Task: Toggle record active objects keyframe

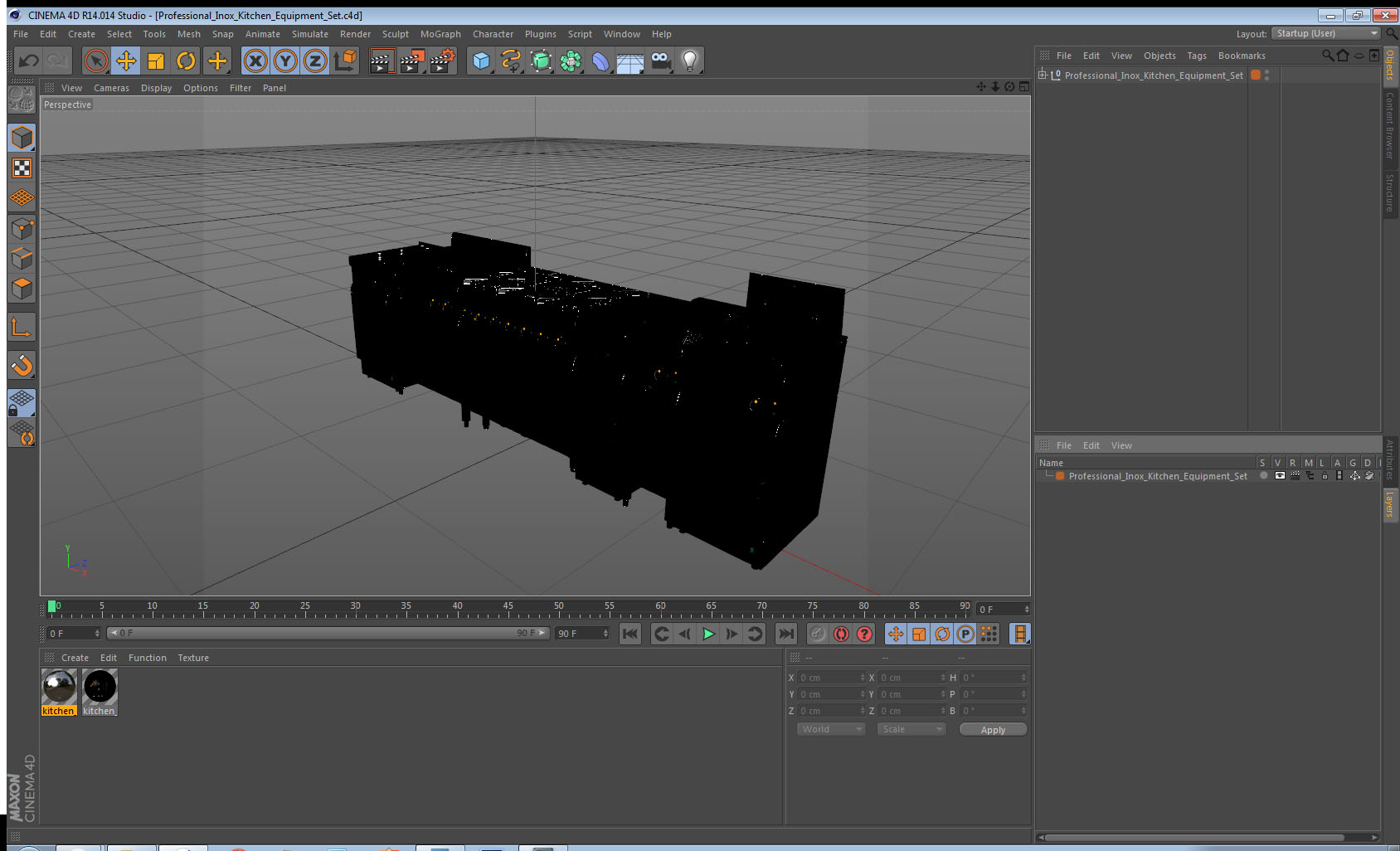Action: 818,634
